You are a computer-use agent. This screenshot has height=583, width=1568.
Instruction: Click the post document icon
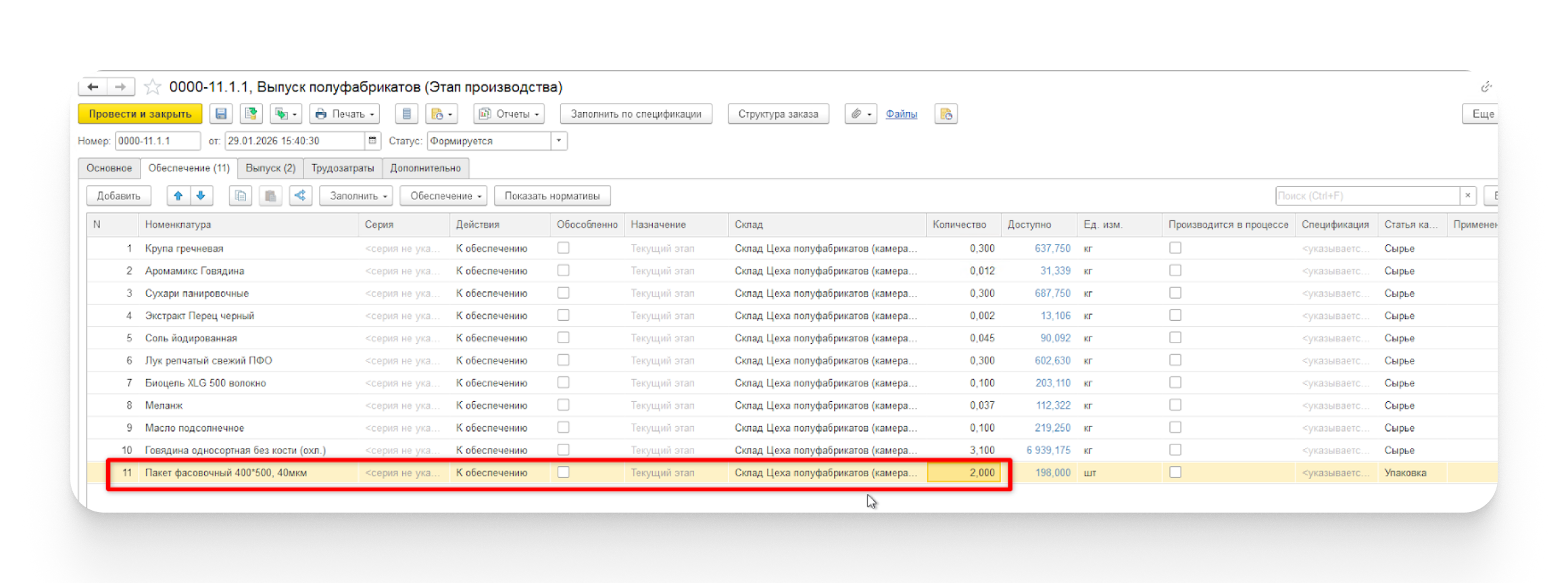point(251,114)
